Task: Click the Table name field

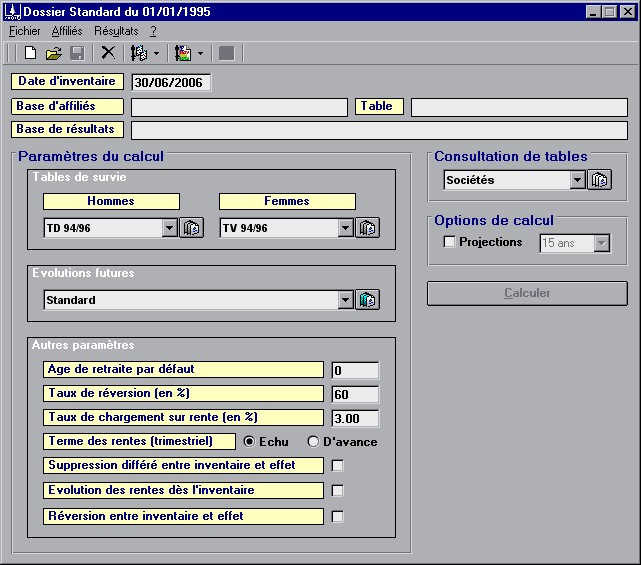Action: tap(519, 108)
